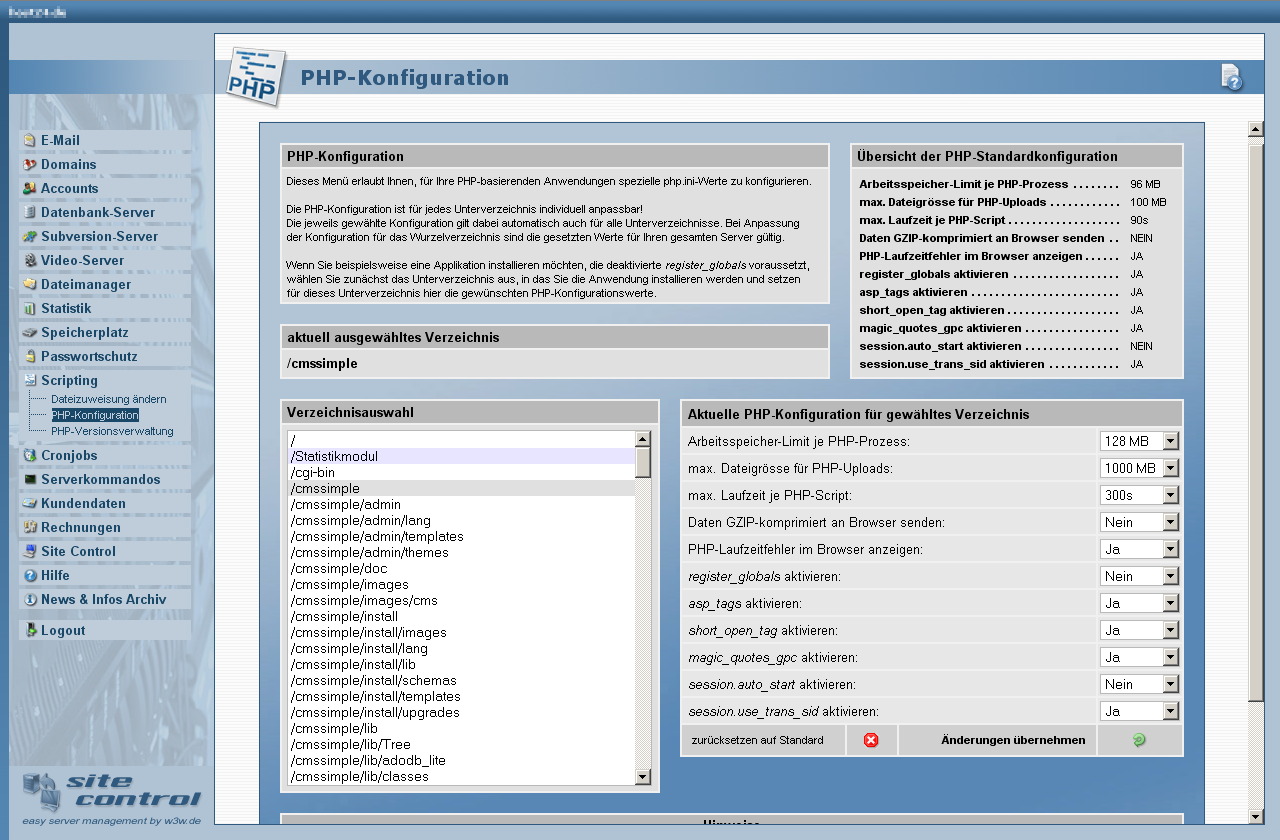Select /cmssimple/lib/classes directory
The image size is (1280, 840).
coord(461,776)
